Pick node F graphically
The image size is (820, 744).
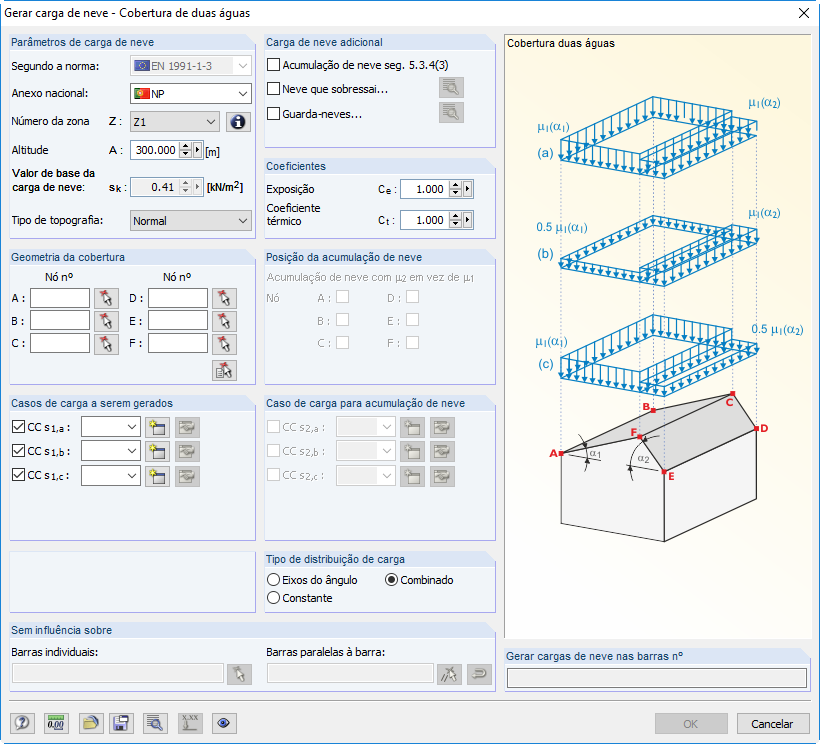click(x=224, y=344)
